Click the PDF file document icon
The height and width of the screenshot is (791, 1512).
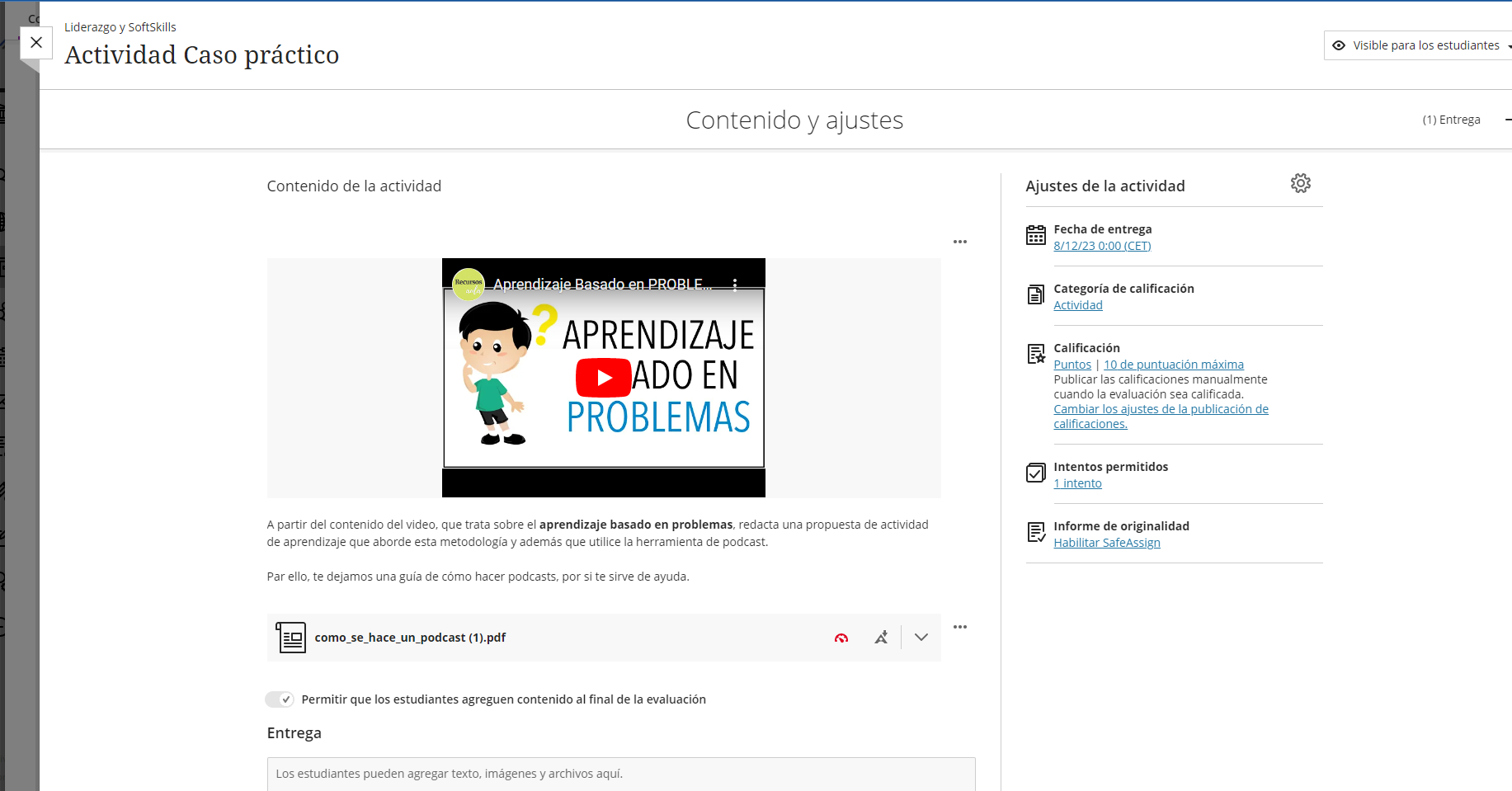point(291,638)
